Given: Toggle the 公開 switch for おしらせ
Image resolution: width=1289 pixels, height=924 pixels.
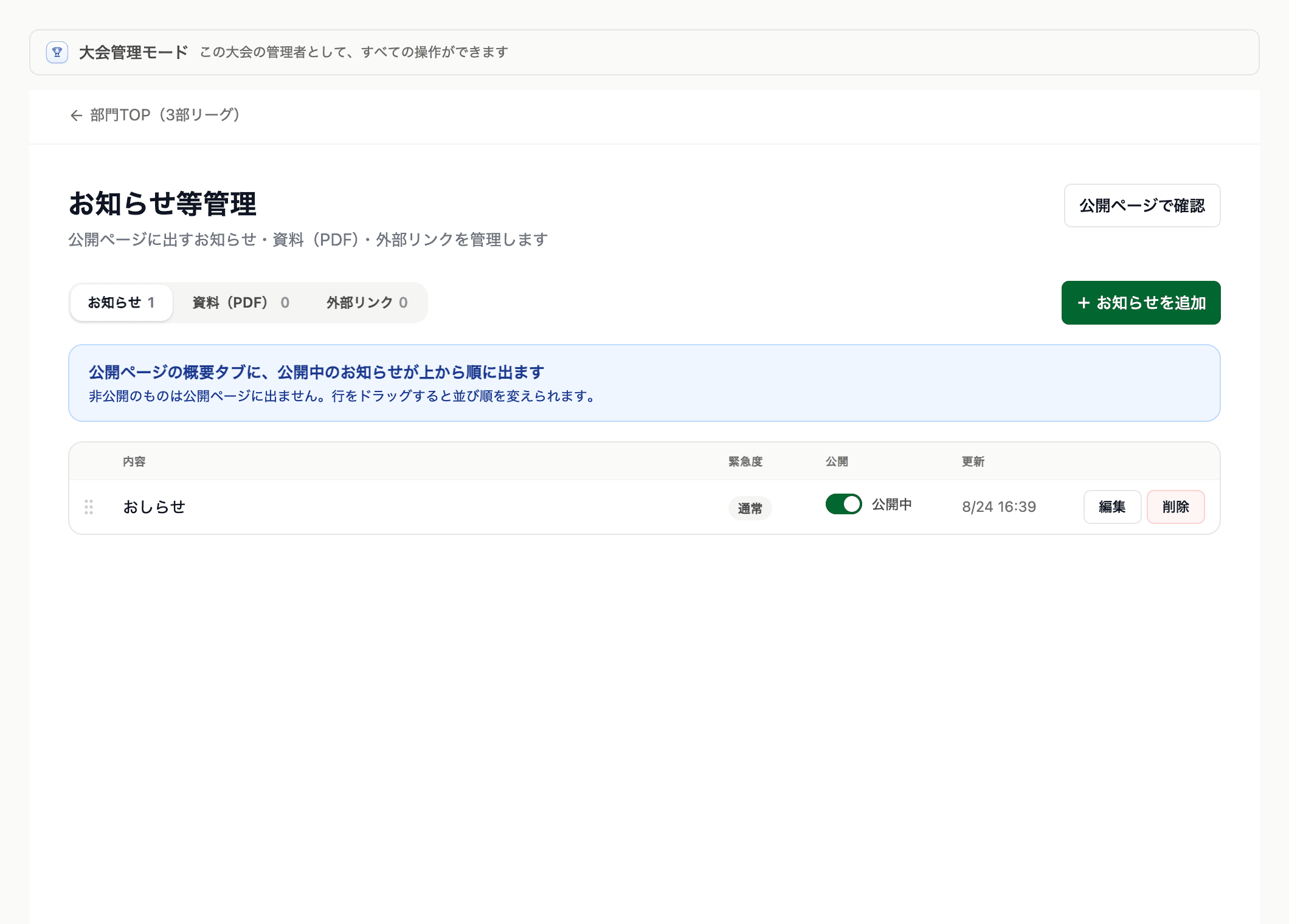Looking at the screenshot, I should click(843, 504).
